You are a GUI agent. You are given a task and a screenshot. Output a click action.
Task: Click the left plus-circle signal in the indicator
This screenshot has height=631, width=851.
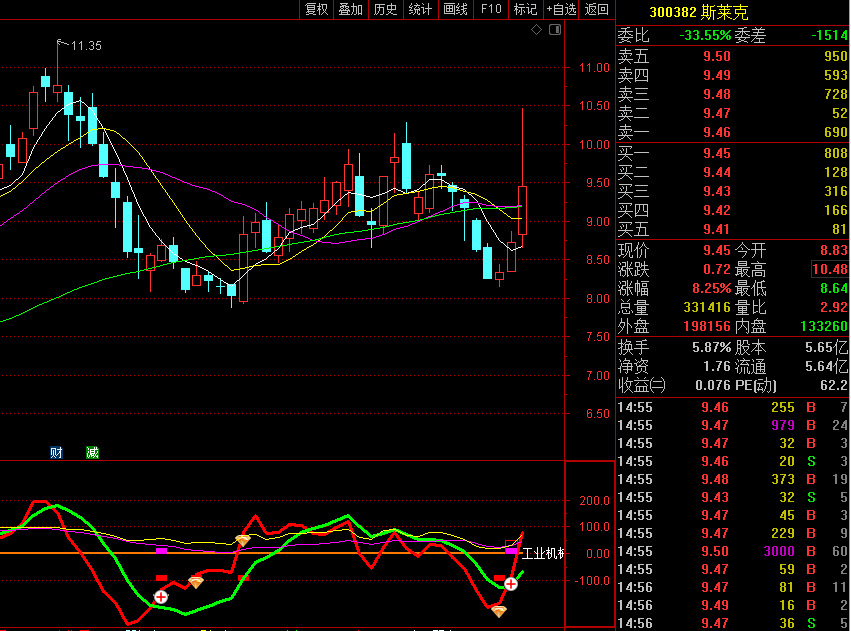click(161, 597)
